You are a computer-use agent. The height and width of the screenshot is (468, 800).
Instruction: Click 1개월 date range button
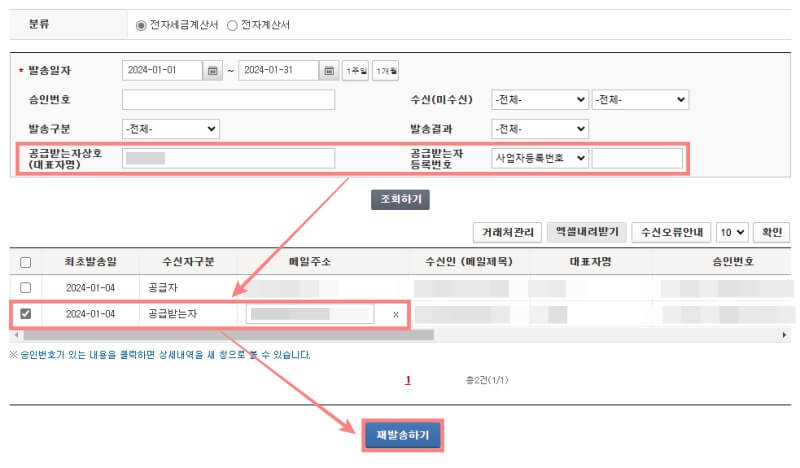pos(386,70)
